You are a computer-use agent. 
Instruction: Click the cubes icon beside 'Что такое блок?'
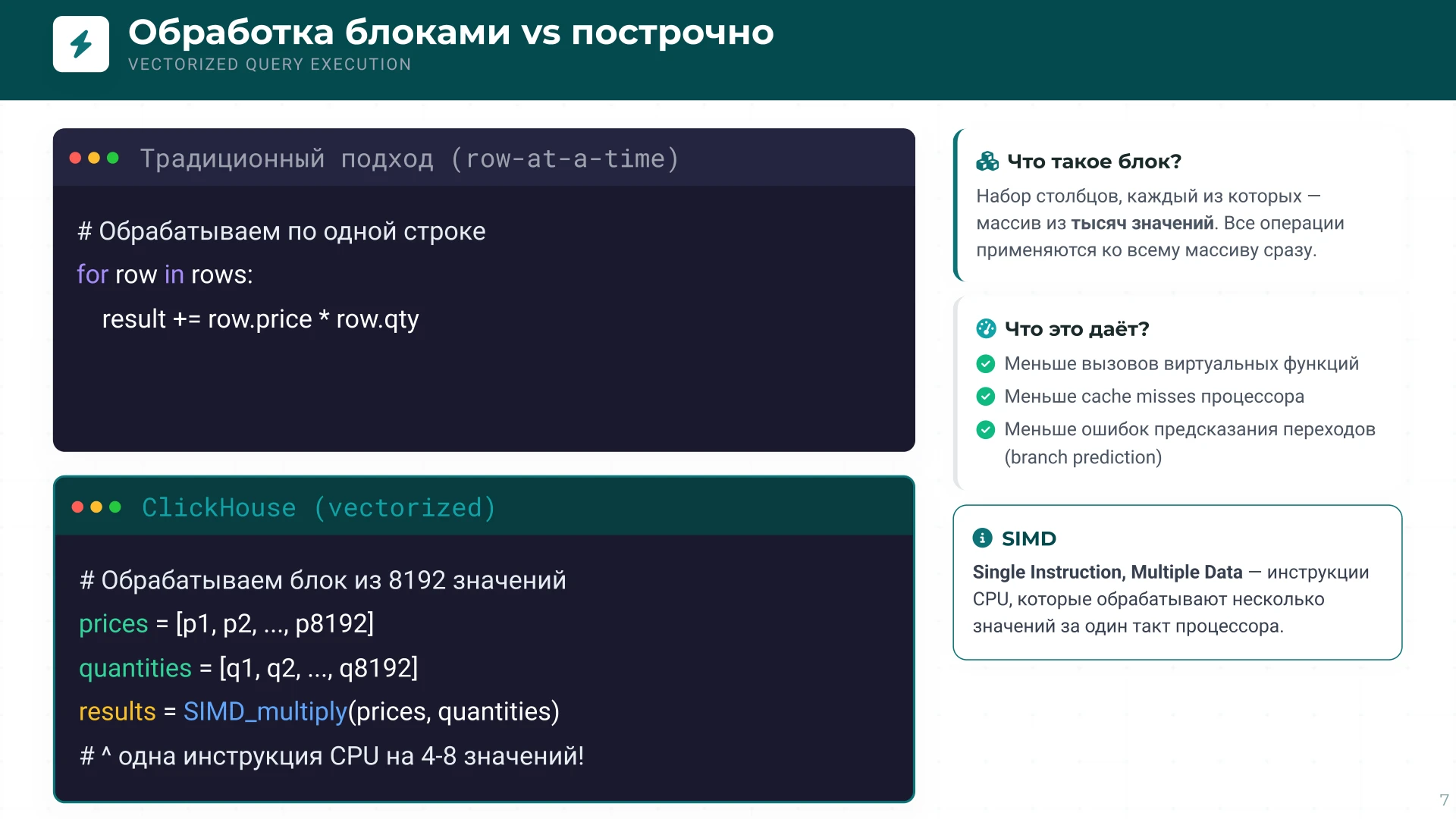(987, 161)
